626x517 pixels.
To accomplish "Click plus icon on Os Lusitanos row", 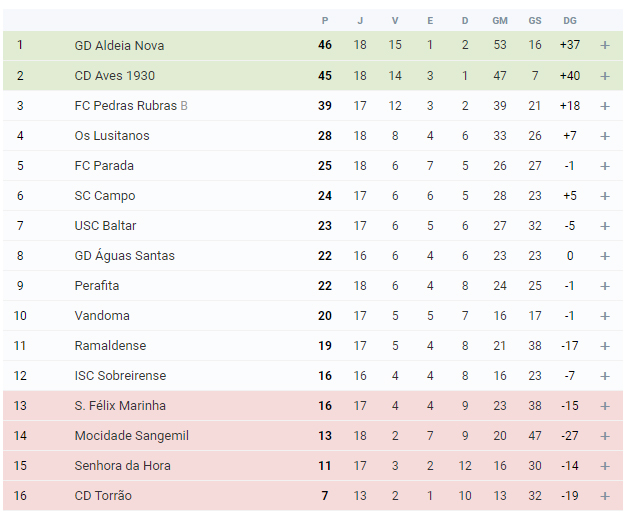I will (x=604, y=136).
